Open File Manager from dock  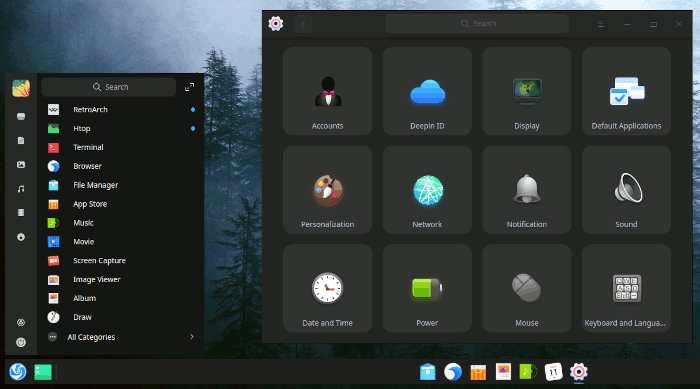tap(428, 372)
